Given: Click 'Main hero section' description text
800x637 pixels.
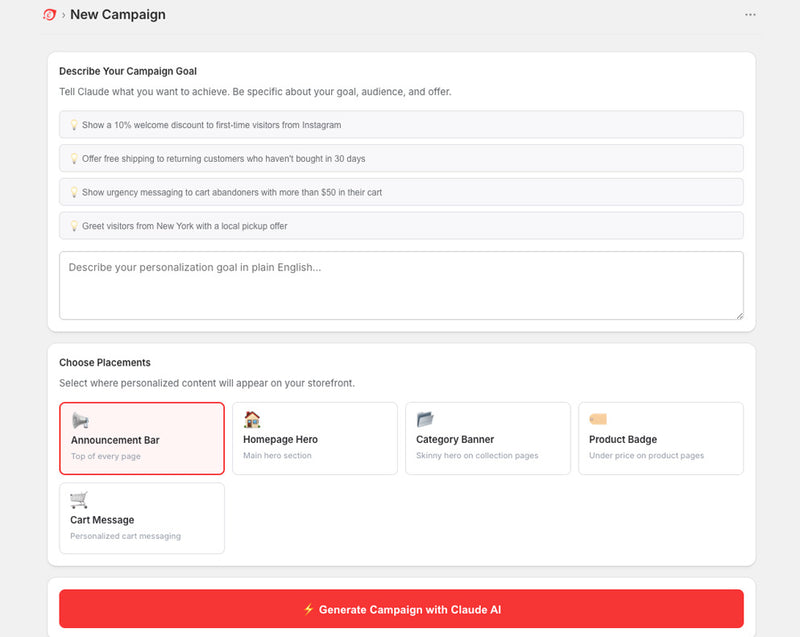Looking at the screenshot, I should point(277,455).
